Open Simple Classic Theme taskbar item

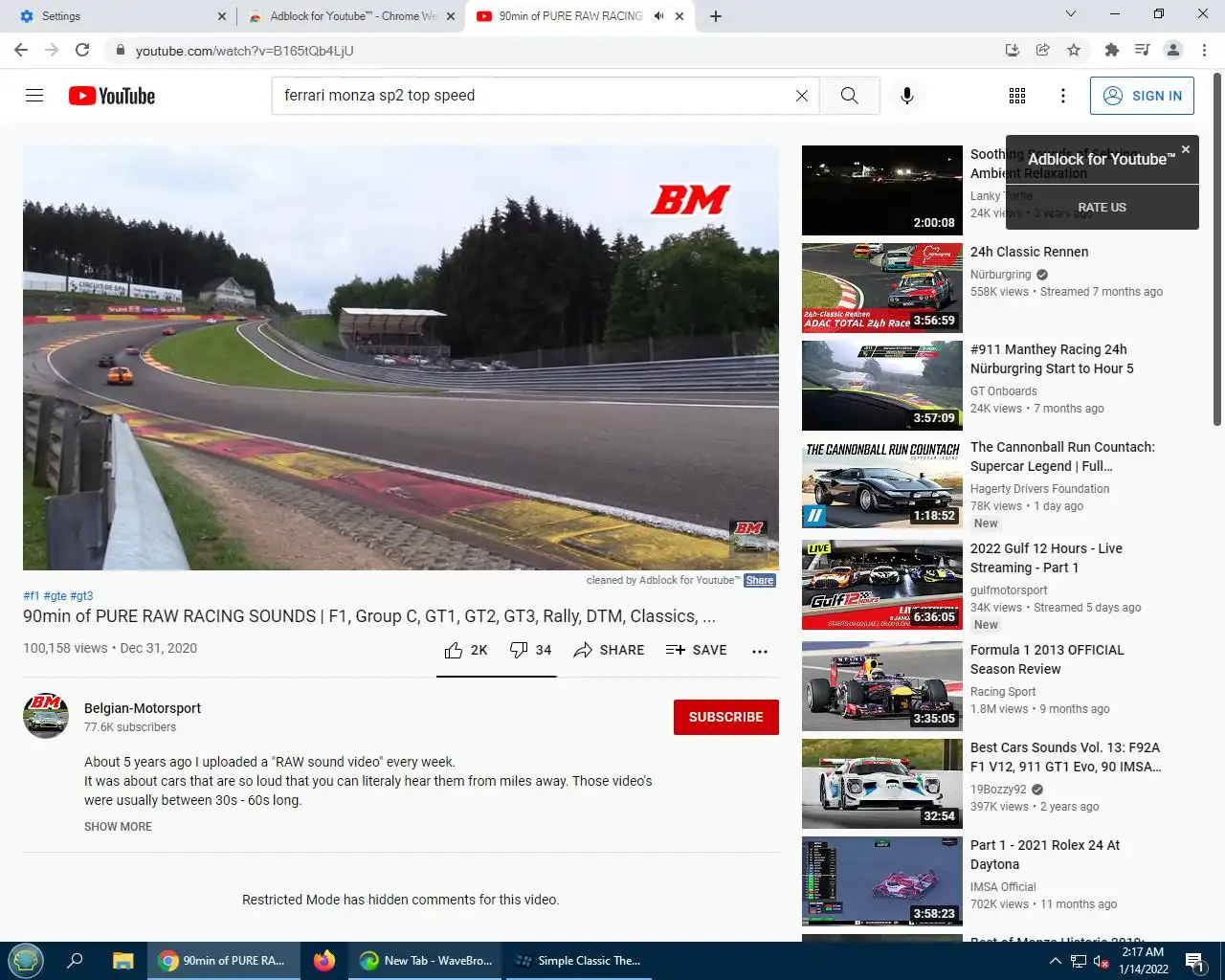[x=578, y=960]
